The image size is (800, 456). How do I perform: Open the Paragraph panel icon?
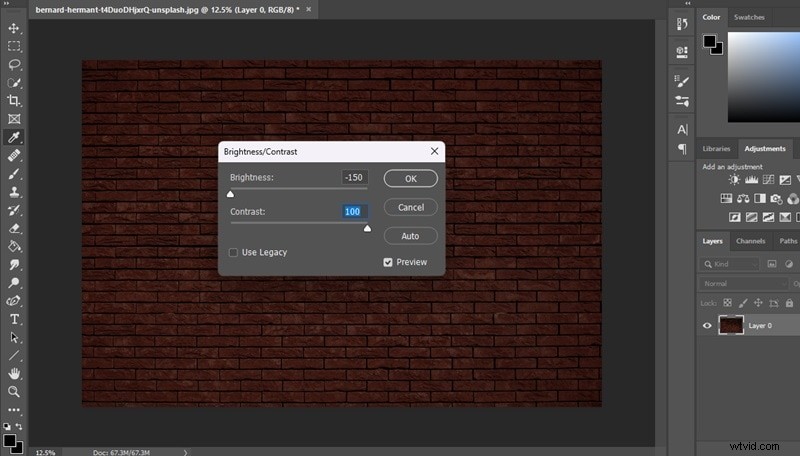click(682, 149)
